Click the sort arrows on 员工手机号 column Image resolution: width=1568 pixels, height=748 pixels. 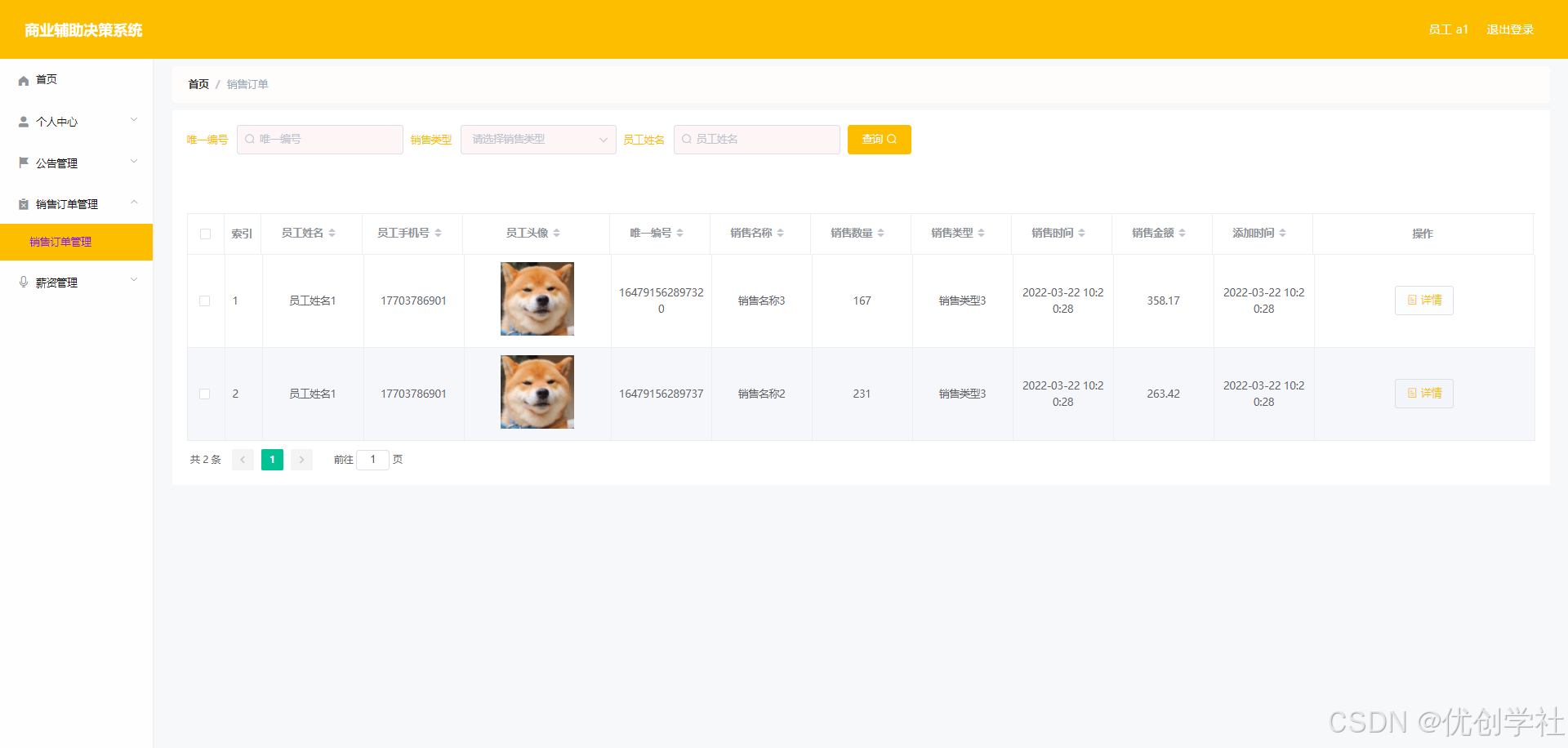pos(439,234)
